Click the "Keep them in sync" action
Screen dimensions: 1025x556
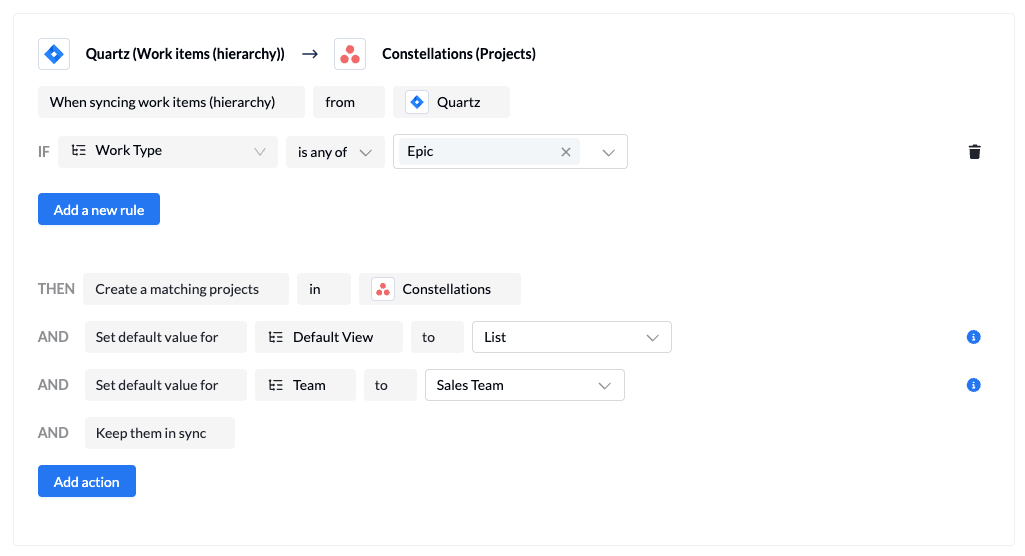[160, 433]
